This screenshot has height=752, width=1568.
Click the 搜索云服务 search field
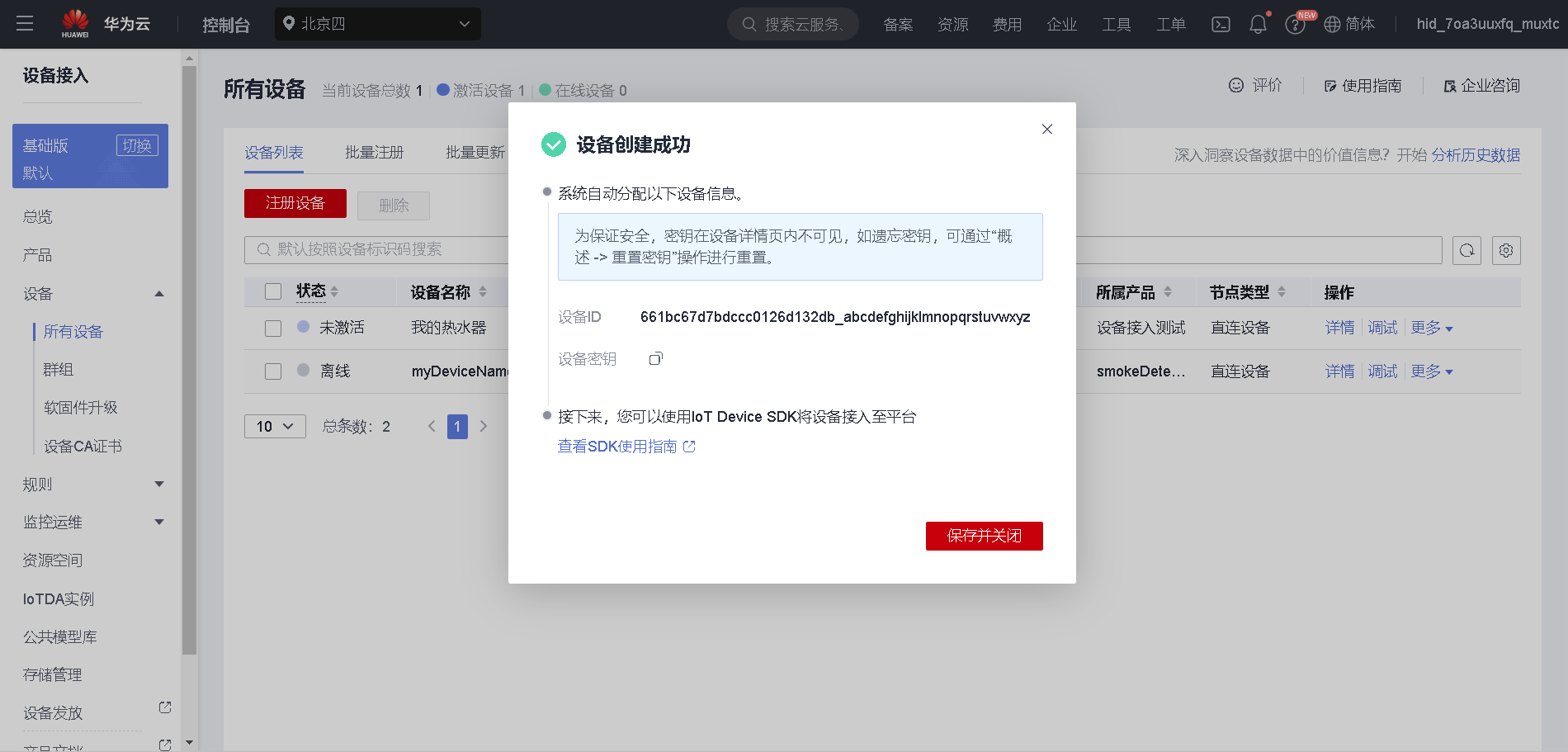[793, 24]
